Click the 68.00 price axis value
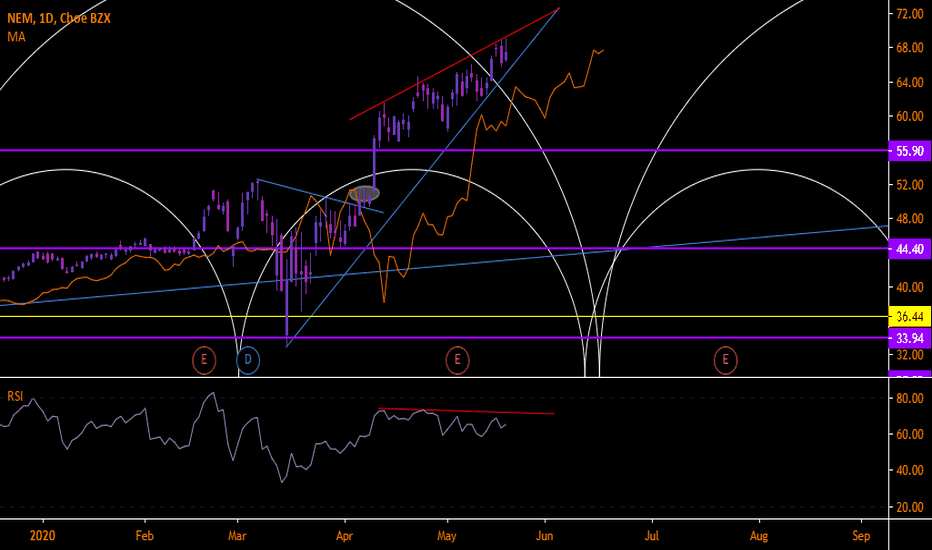 click(909, 48)
